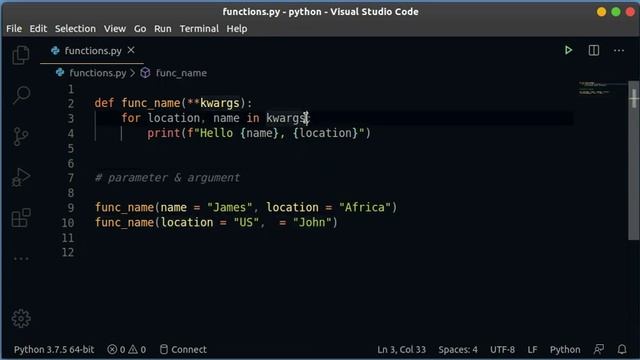
Task: Open notifications bell in status bar
Action: point(622,349)
